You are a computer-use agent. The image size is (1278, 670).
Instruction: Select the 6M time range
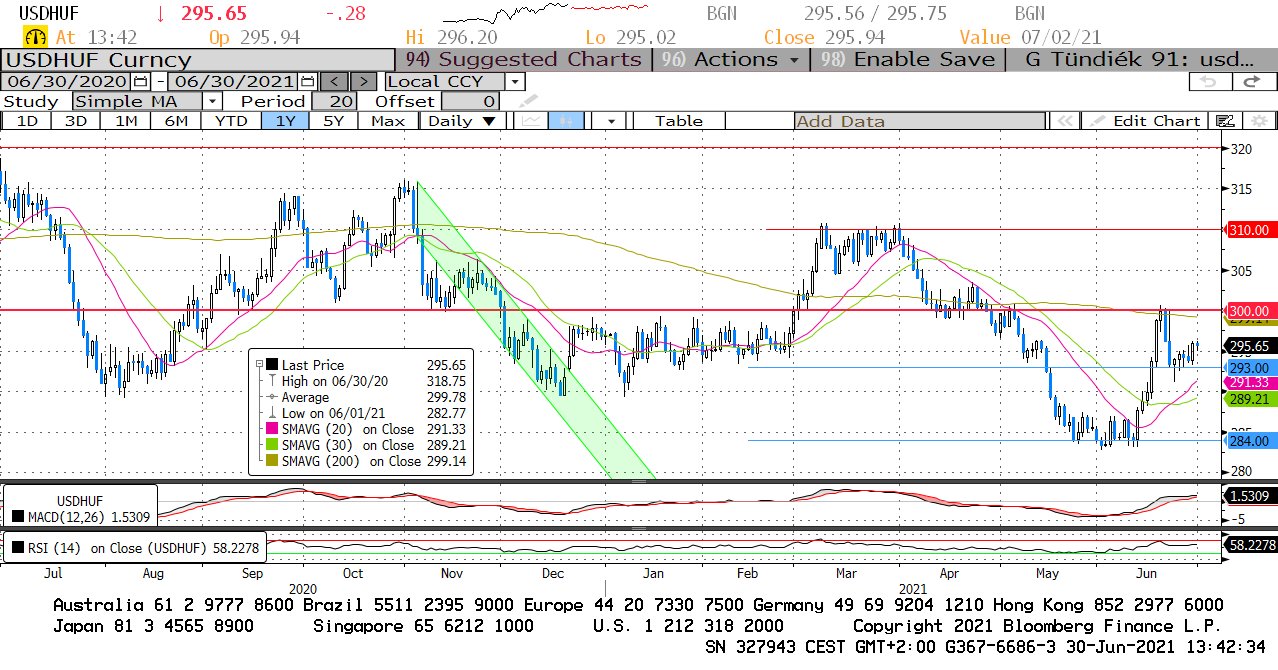pos(175,121)
